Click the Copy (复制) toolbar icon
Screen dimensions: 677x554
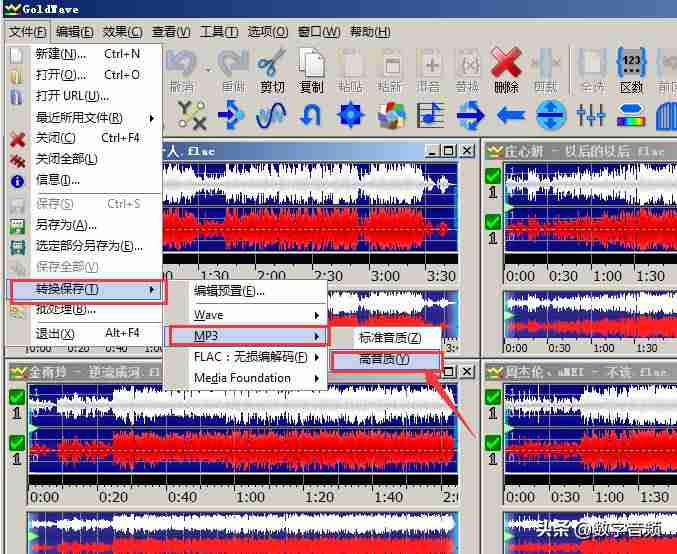pos(311,63)
